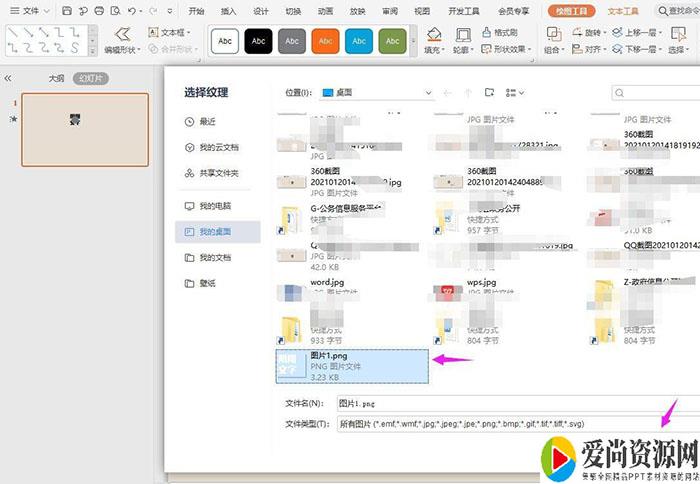The width and height of the screenshot is (700, 484).
Task: Collapse the slide panel with double chevron
Action: point(8,78)
